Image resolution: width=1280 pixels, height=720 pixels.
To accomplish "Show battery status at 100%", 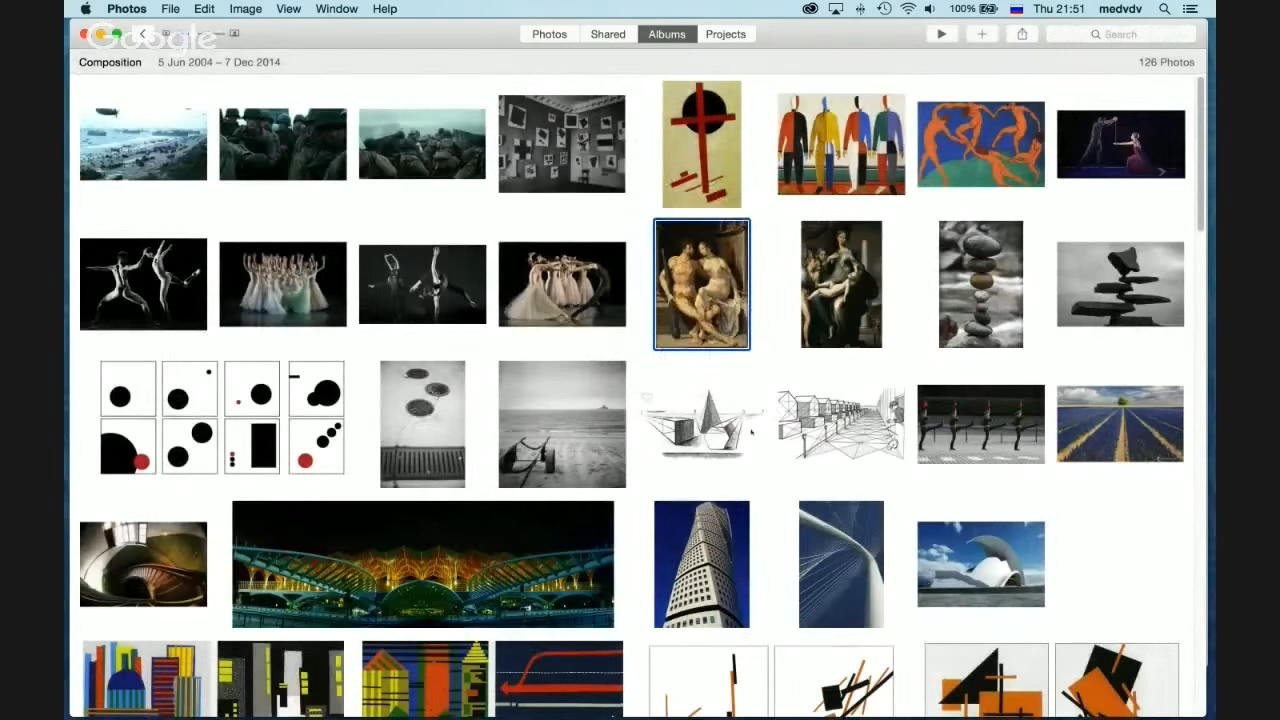I will [x=976, y=9].
